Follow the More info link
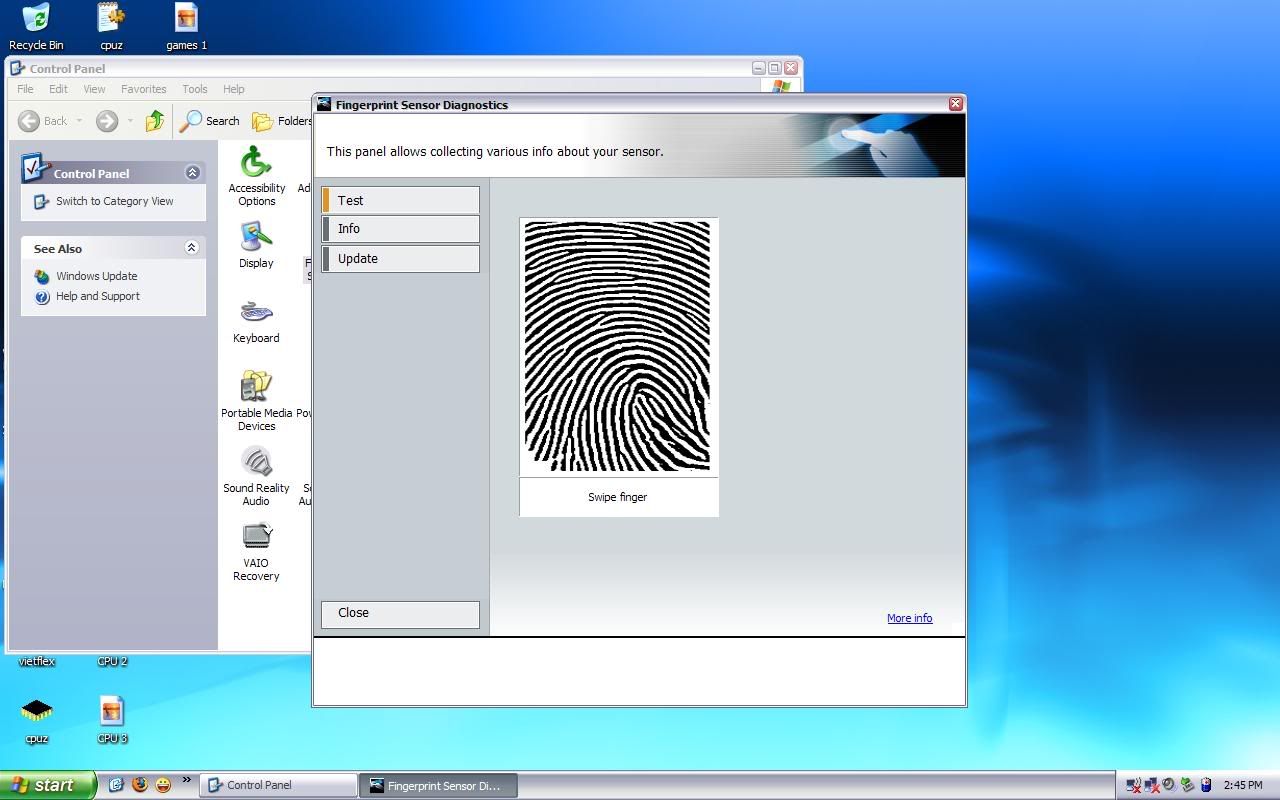Screen dimensions: 1280x800 pyautogui.click(x=909, y=618)
